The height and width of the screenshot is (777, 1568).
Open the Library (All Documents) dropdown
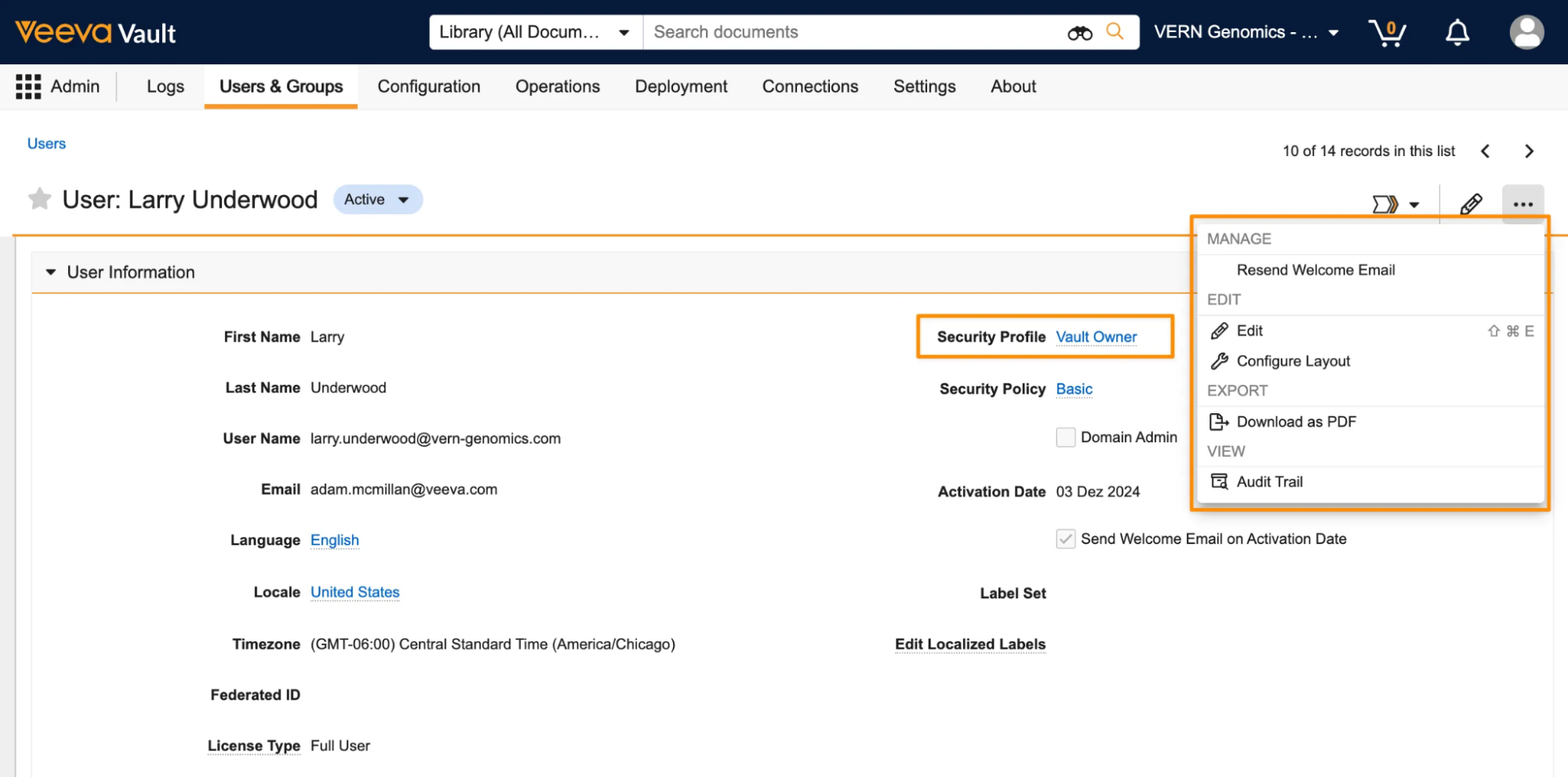point(535,32)
